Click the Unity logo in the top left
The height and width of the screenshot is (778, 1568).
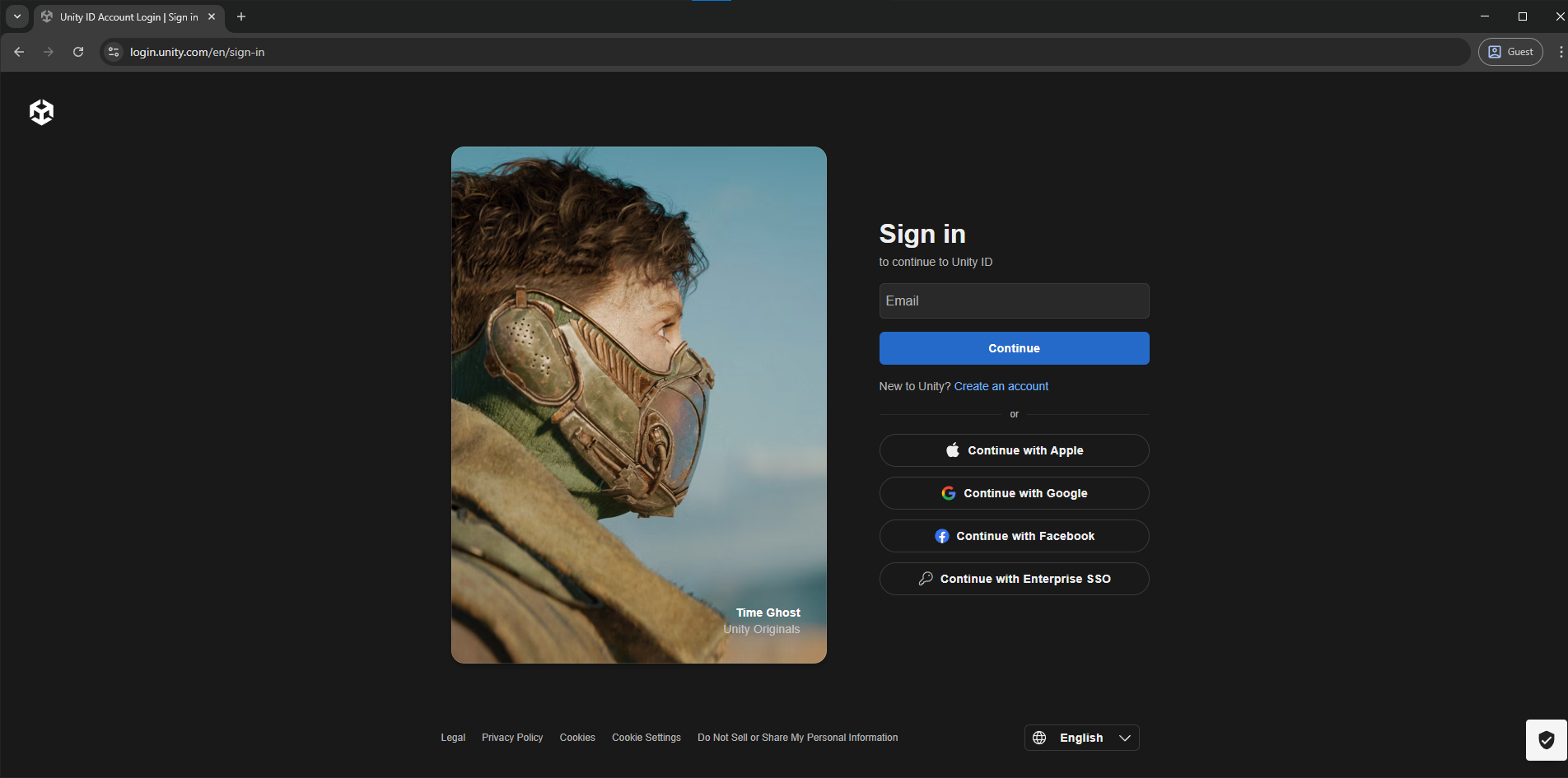point(40,112)
